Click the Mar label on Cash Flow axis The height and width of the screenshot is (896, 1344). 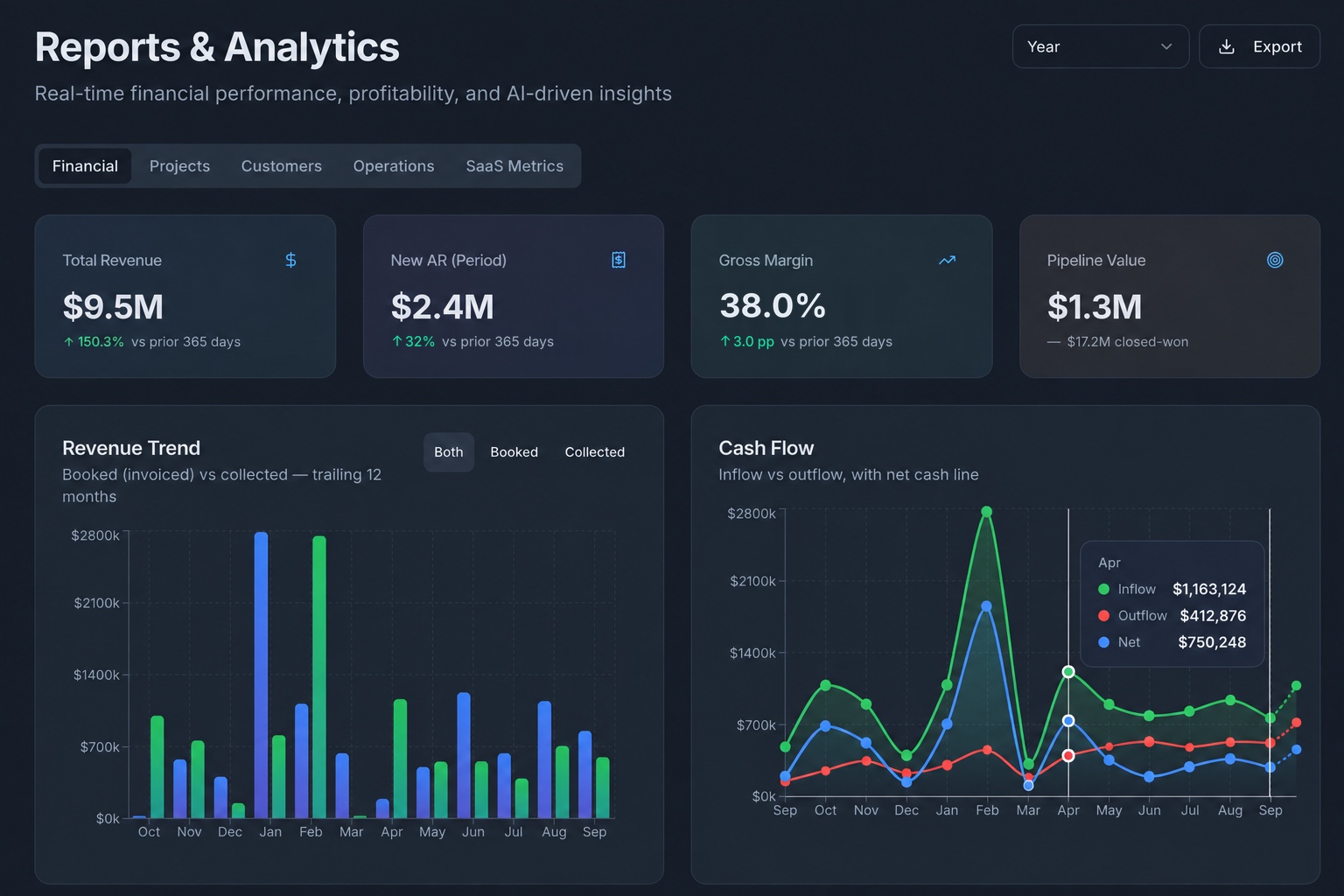pos(1028,810)
